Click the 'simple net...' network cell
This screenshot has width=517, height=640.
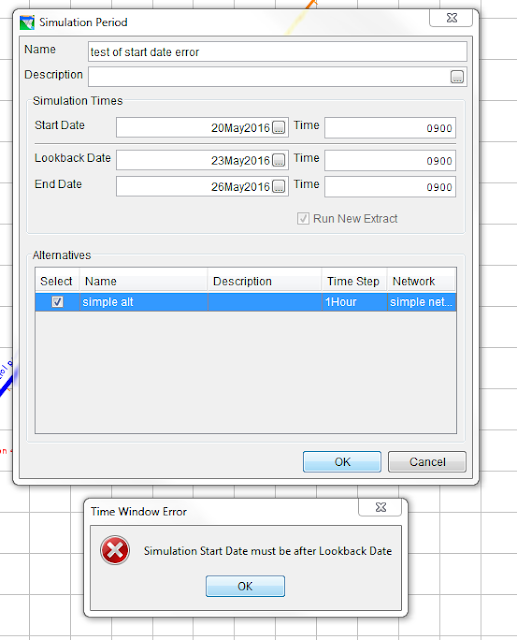click(x=422, y=302)
